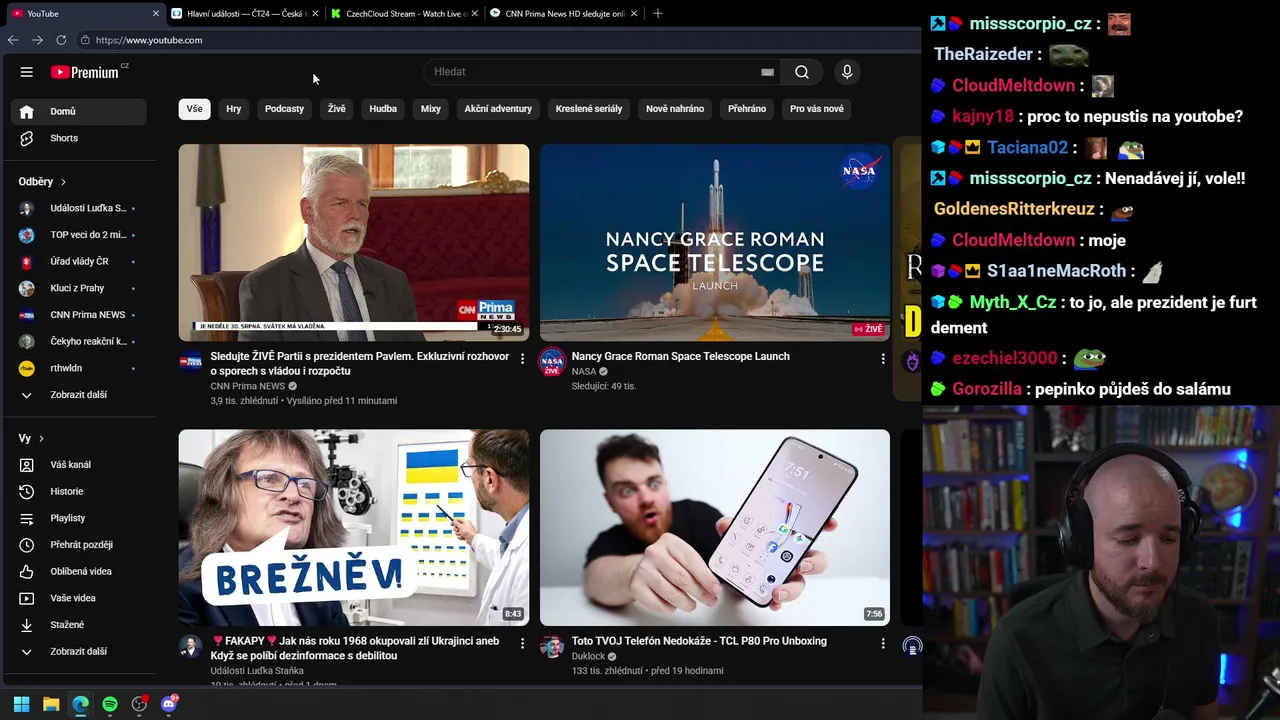Open the Čekyho reakční k... subscription
The height and width of the screenshot is (720, 1280).
click(79, 342)
